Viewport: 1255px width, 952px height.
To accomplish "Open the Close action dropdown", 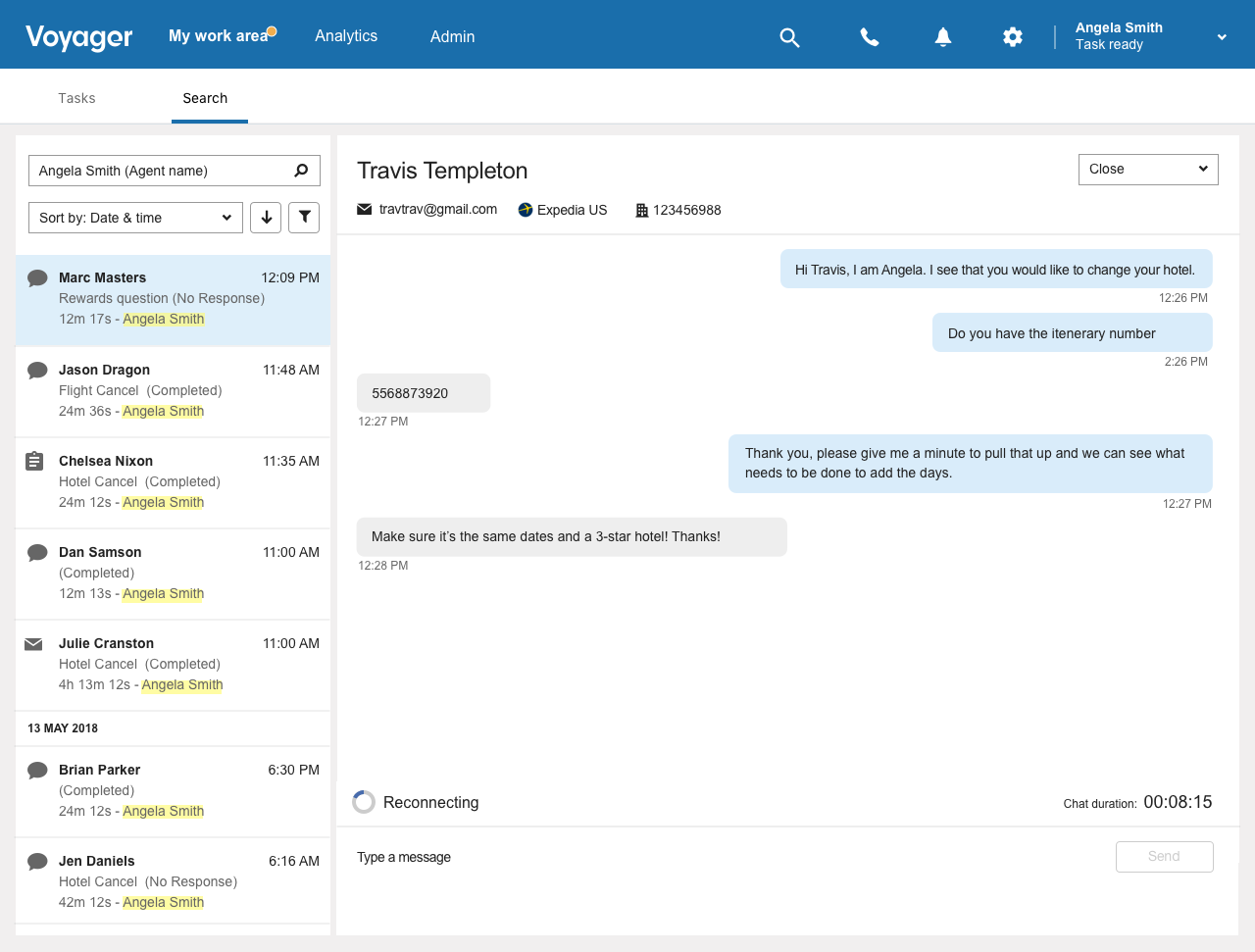I will coord(1147,169).
